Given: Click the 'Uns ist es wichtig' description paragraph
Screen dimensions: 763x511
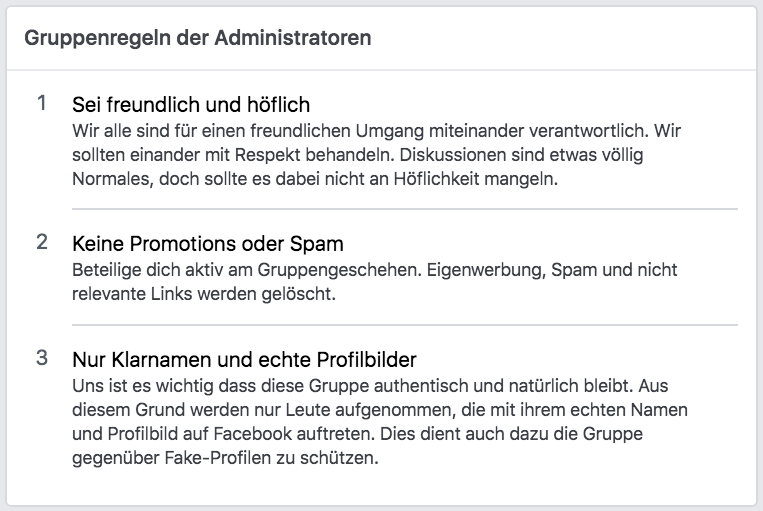Looking at the screenshot, I should 380,421.
